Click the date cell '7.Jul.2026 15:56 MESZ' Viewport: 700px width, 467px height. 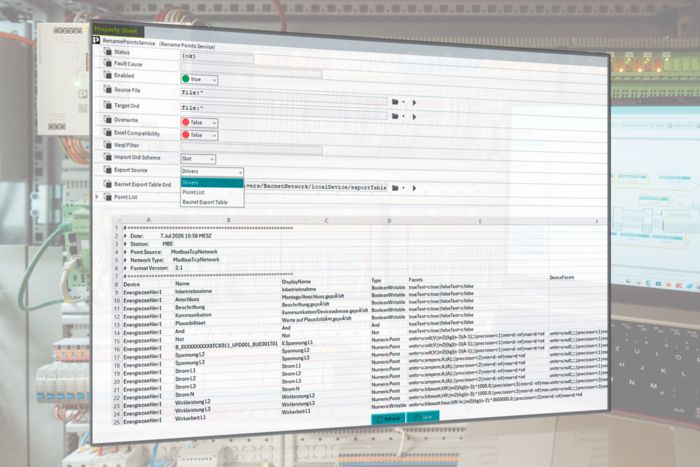[186, 236]
